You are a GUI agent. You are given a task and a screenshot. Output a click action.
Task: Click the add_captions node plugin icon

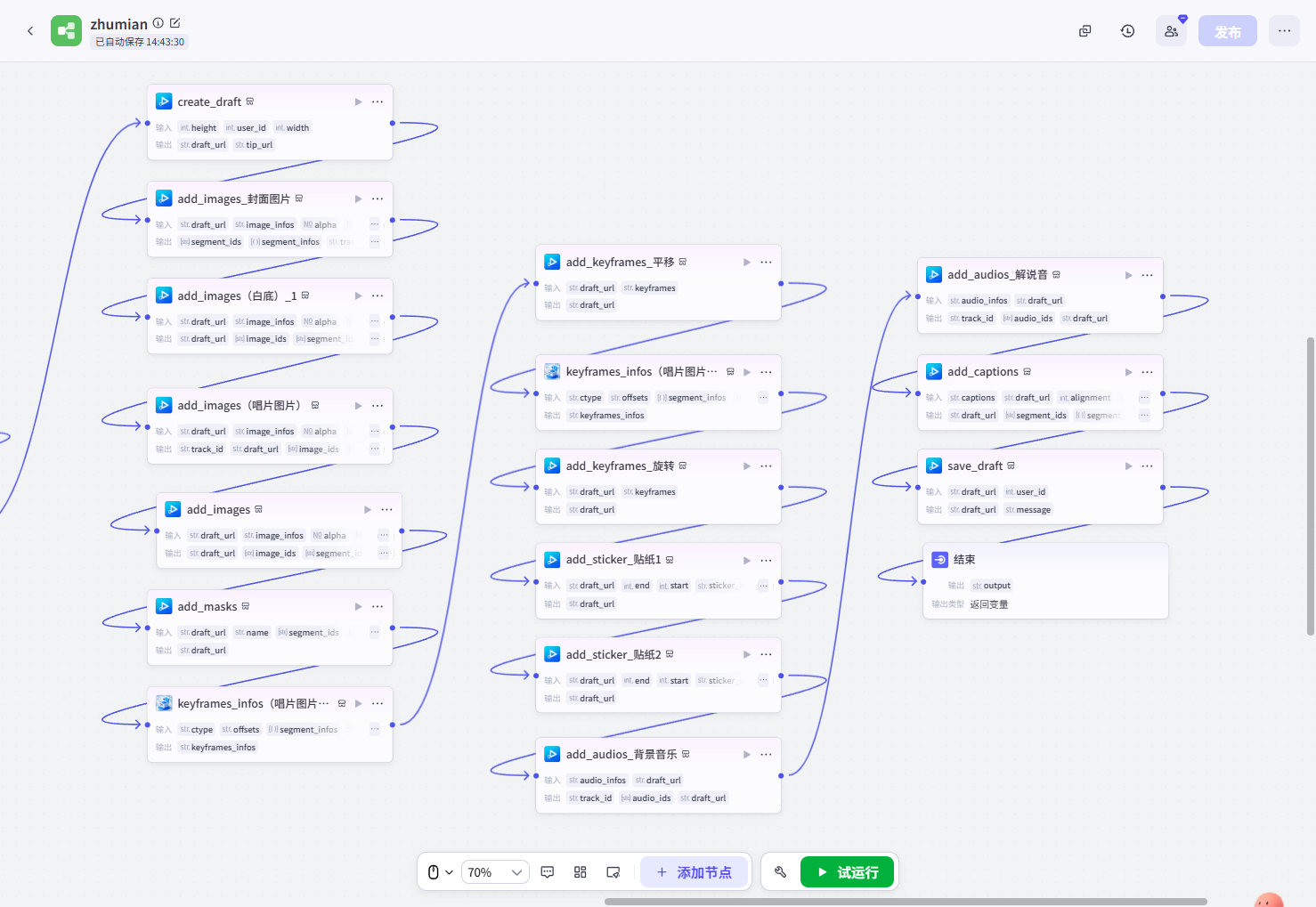coord(934,371)
